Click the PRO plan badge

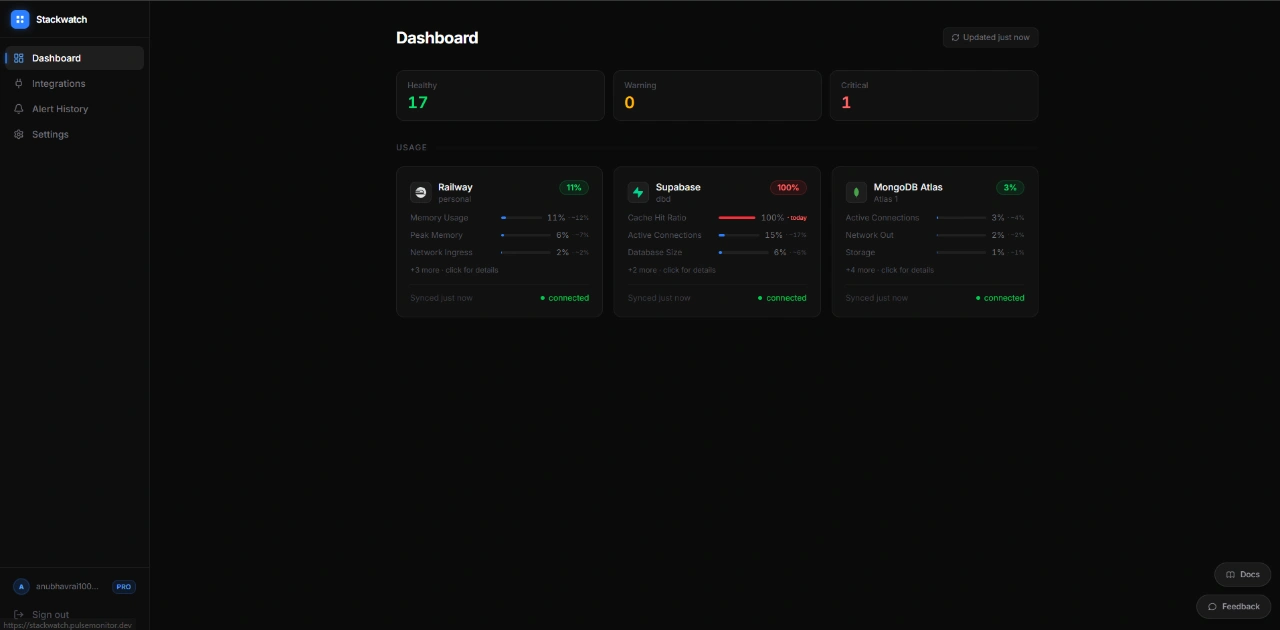124,587
